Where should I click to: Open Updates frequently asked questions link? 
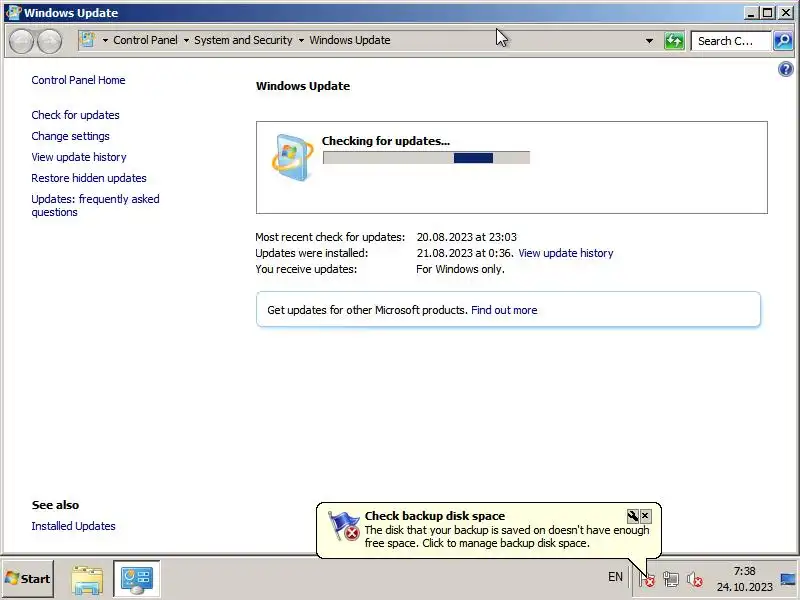(95, 206)
